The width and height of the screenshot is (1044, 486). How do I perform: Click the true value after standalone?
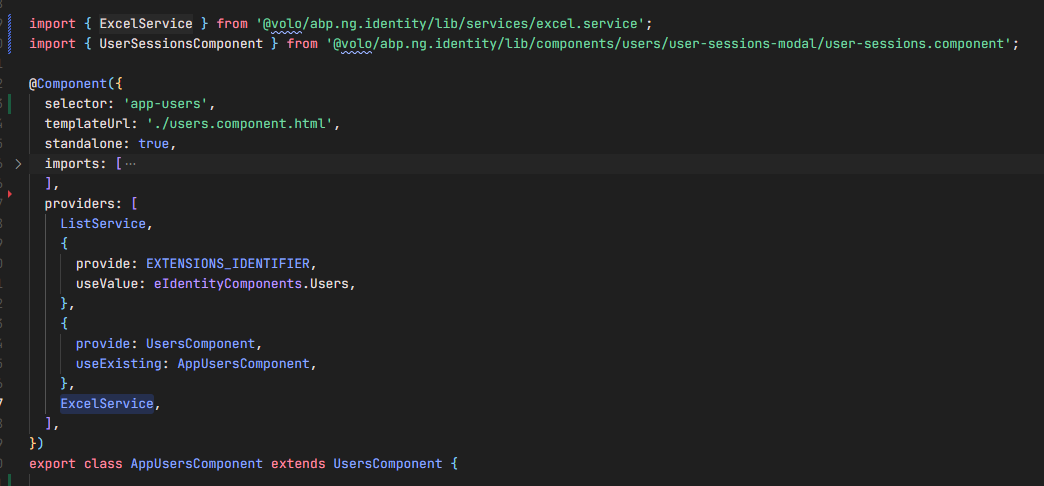pyautogui.click(x=154, y=143)
